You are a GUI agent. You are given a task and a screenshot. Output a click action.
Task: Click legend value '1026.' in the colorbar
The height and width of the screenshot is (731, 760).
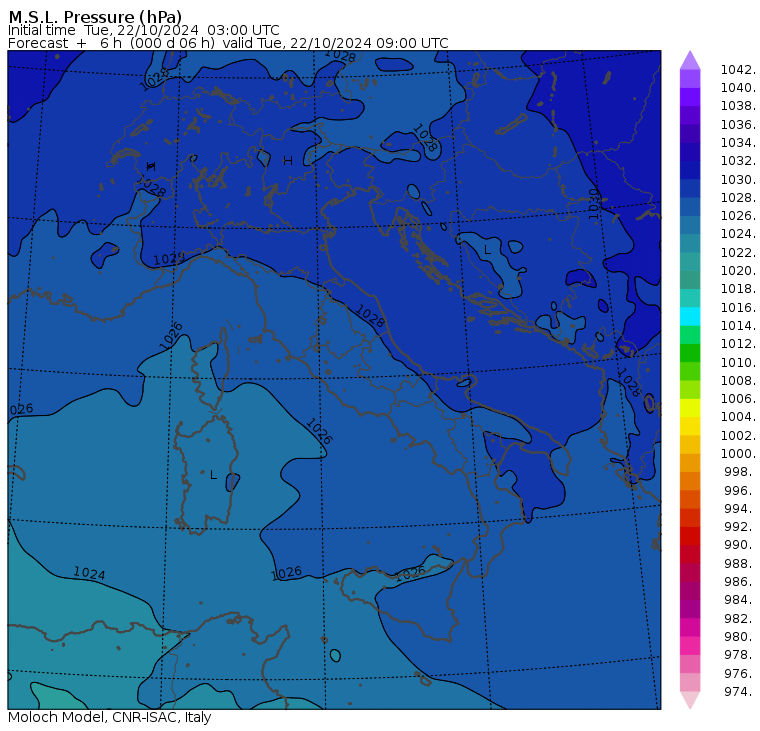738,215
